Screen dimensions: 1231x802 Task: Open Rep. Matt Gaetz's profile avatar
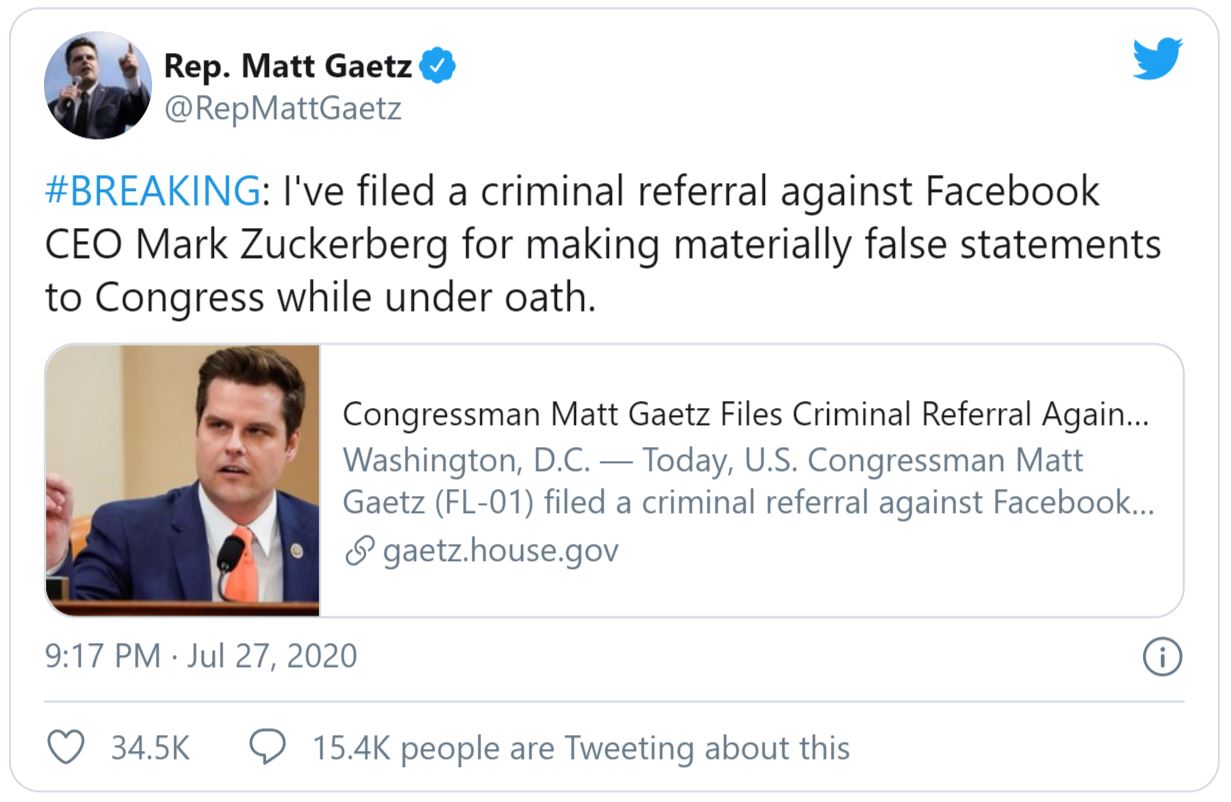[x=98, y=85]
